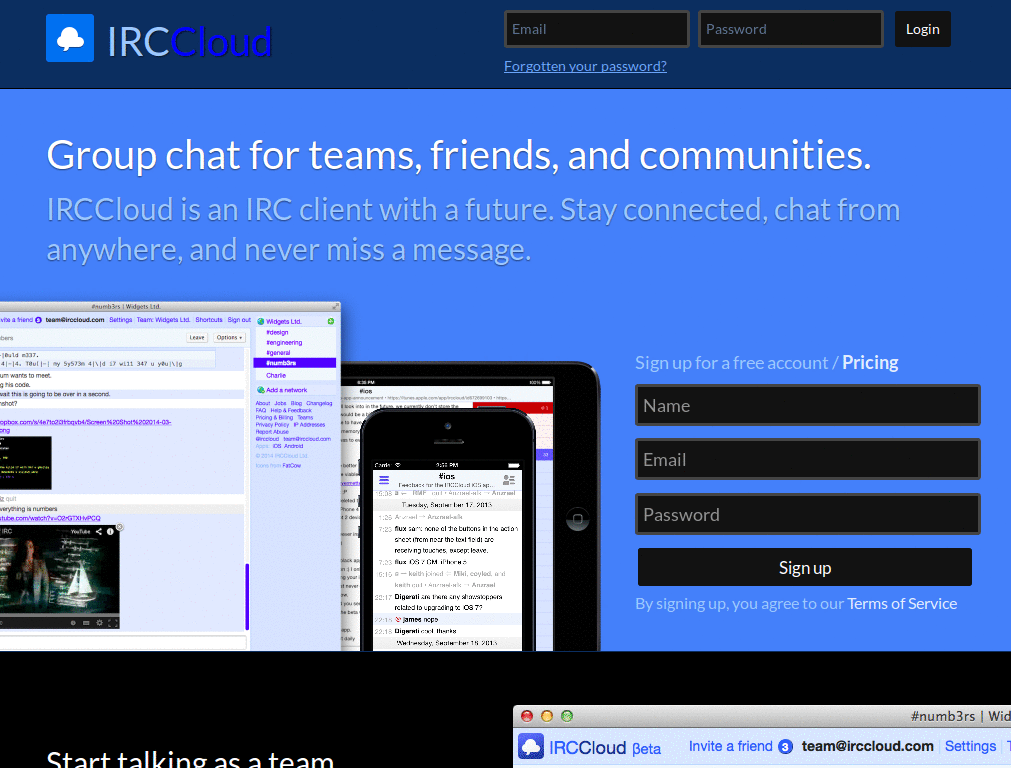Open the Pricing link
The width and height of the screenshot is (1024, 768).
[x=870, y=362]
